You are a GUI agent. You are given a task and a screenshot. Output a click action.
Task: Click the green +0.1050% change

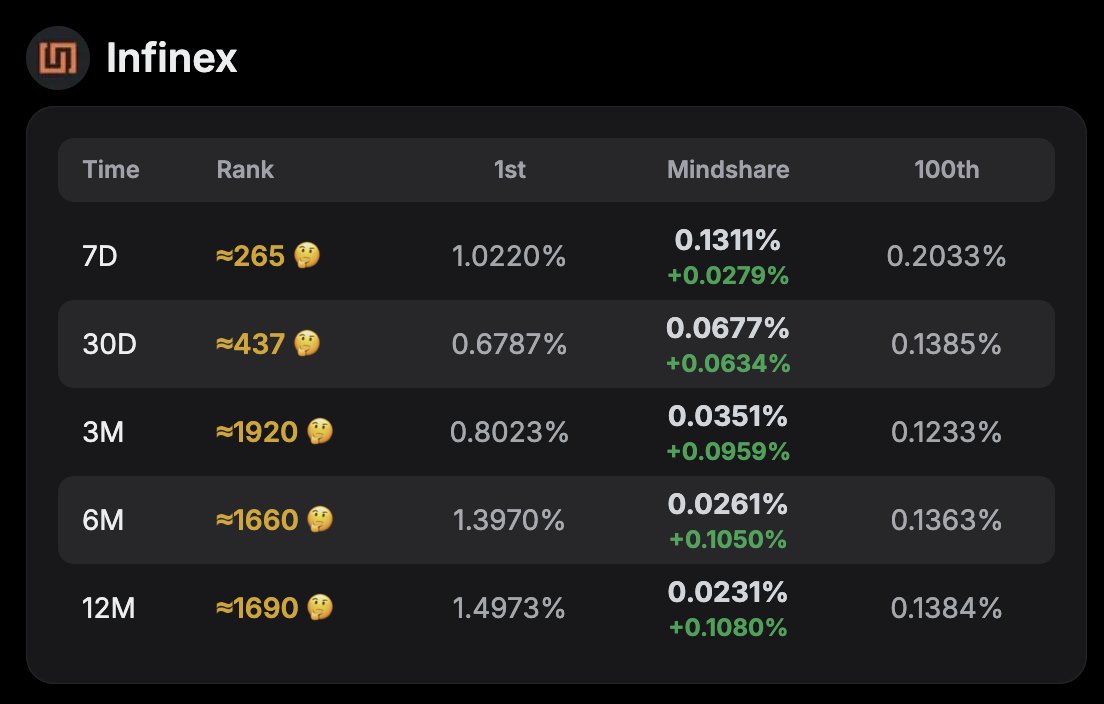[x=728, y=539]
